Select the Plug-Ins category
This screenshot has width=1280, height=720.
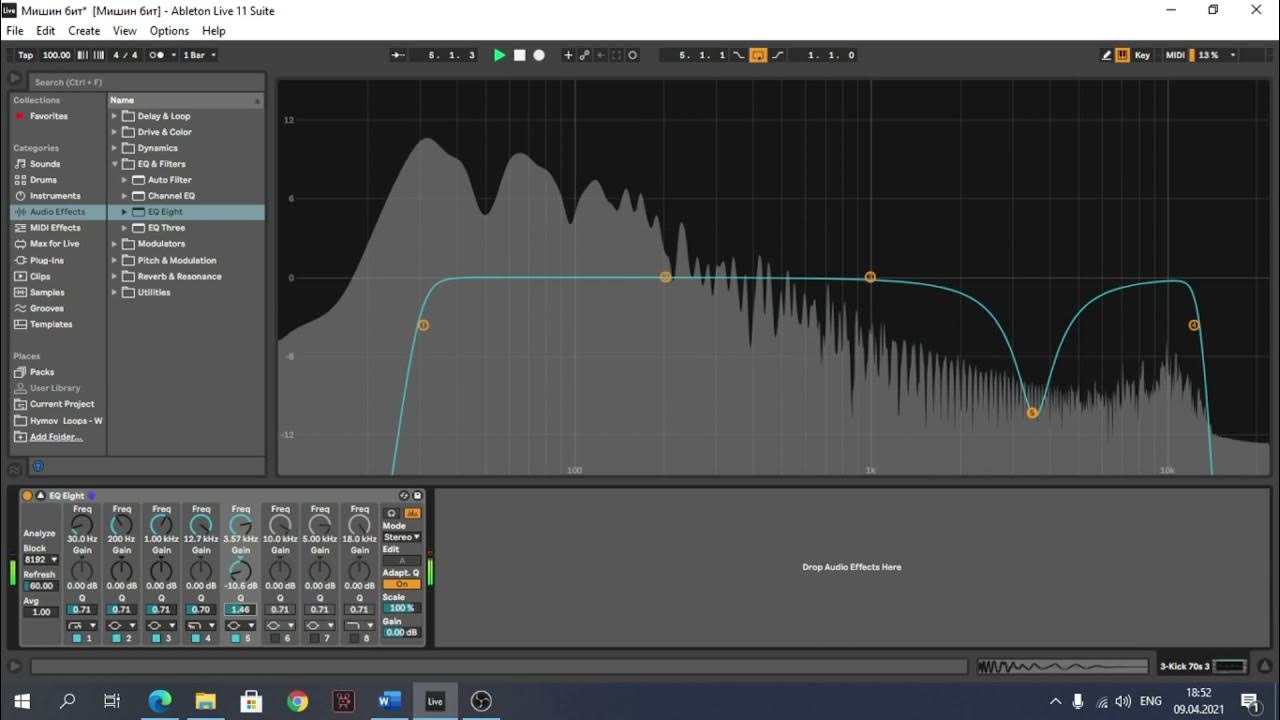(x=46, y=260)
